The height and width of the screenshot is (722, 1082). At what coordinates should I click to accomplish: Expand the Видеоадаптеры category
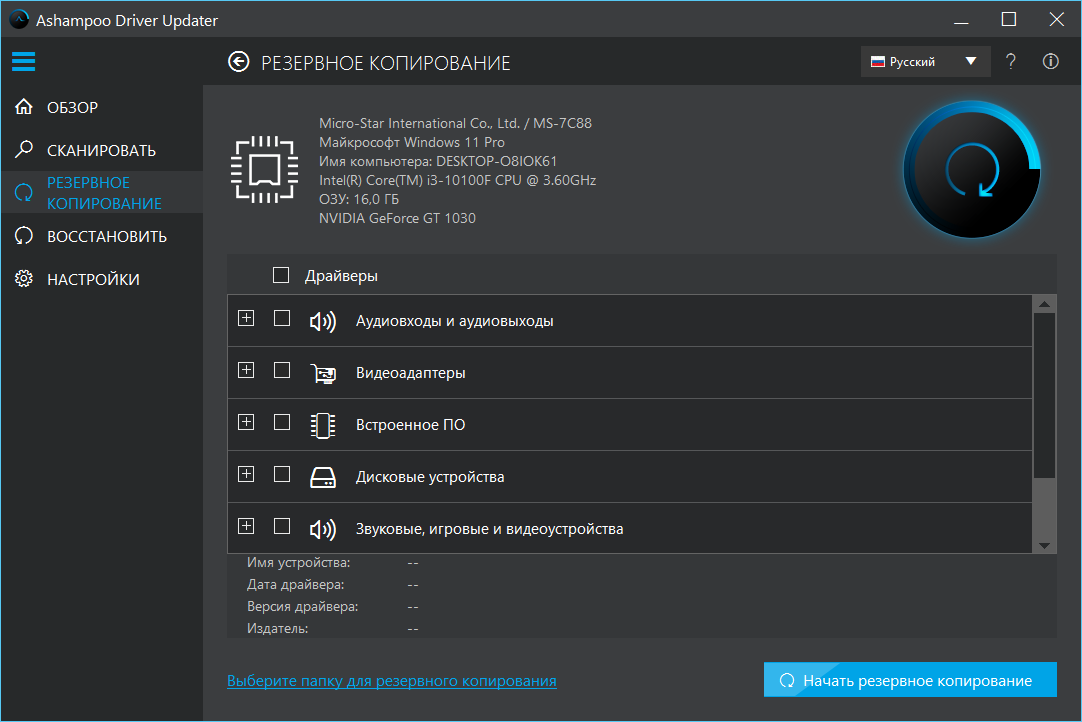click(x=246, y=370)
